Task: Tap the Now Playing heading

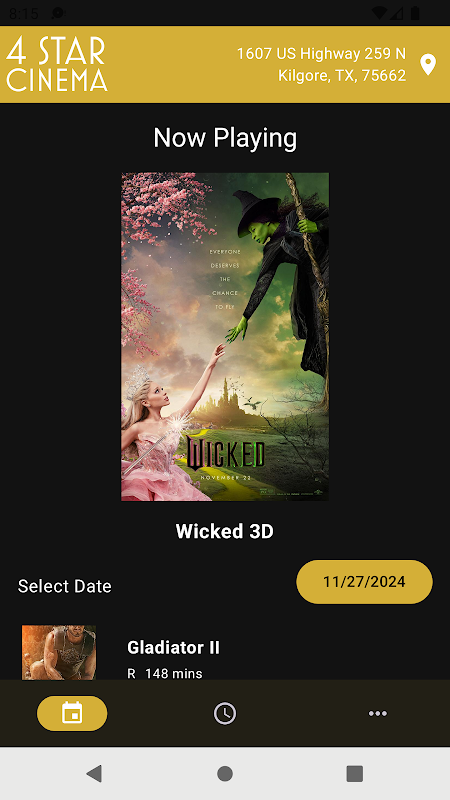Action: [x=225, y=138]
